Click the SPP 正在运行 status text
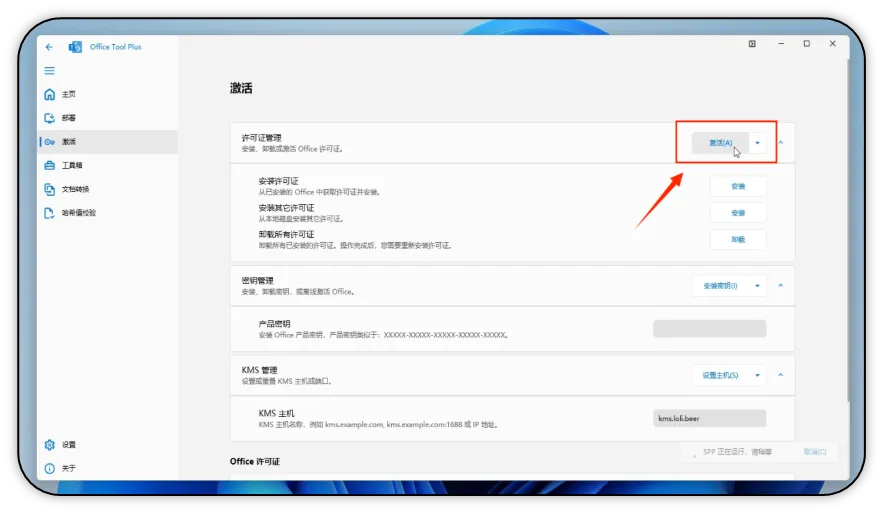The height and width of the screenshot is (513, 883). [737, 452]
